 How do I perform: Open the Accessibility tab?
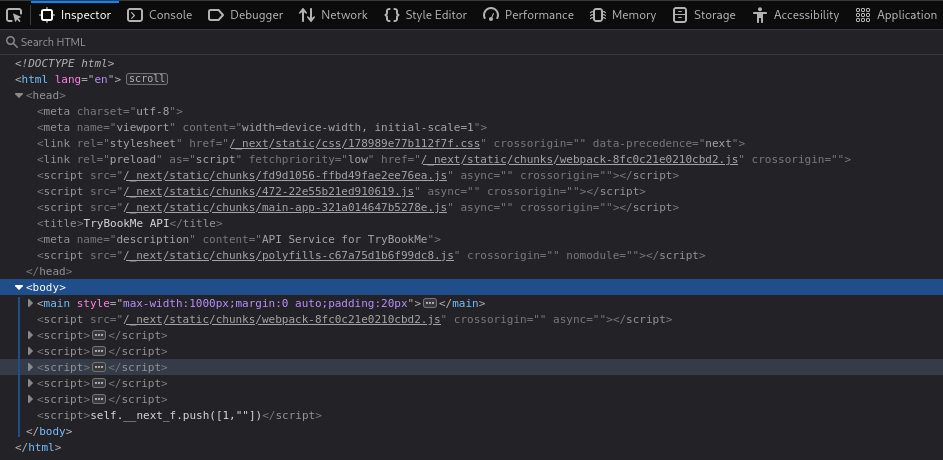click(x=796, y=15)
